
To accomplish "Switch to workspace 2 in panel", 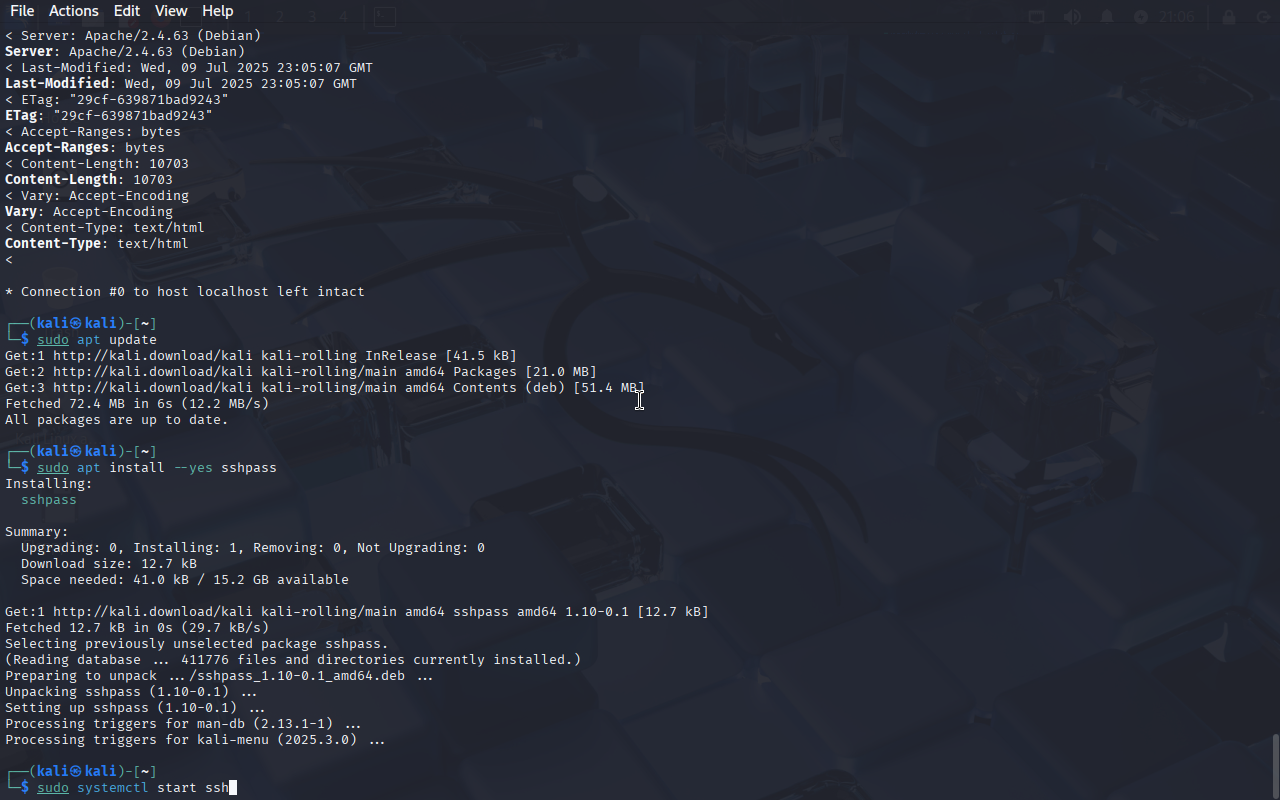I will point(280,17).
